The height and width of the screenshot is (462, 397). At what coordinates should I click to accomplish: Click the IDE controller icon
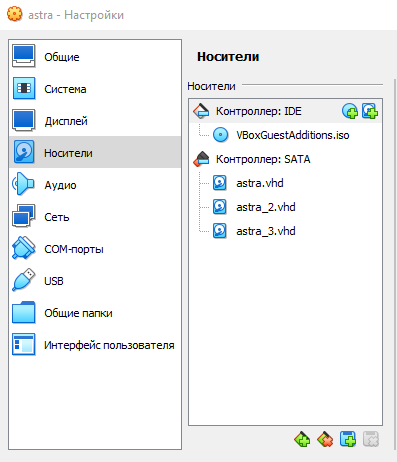coord(201,111)
